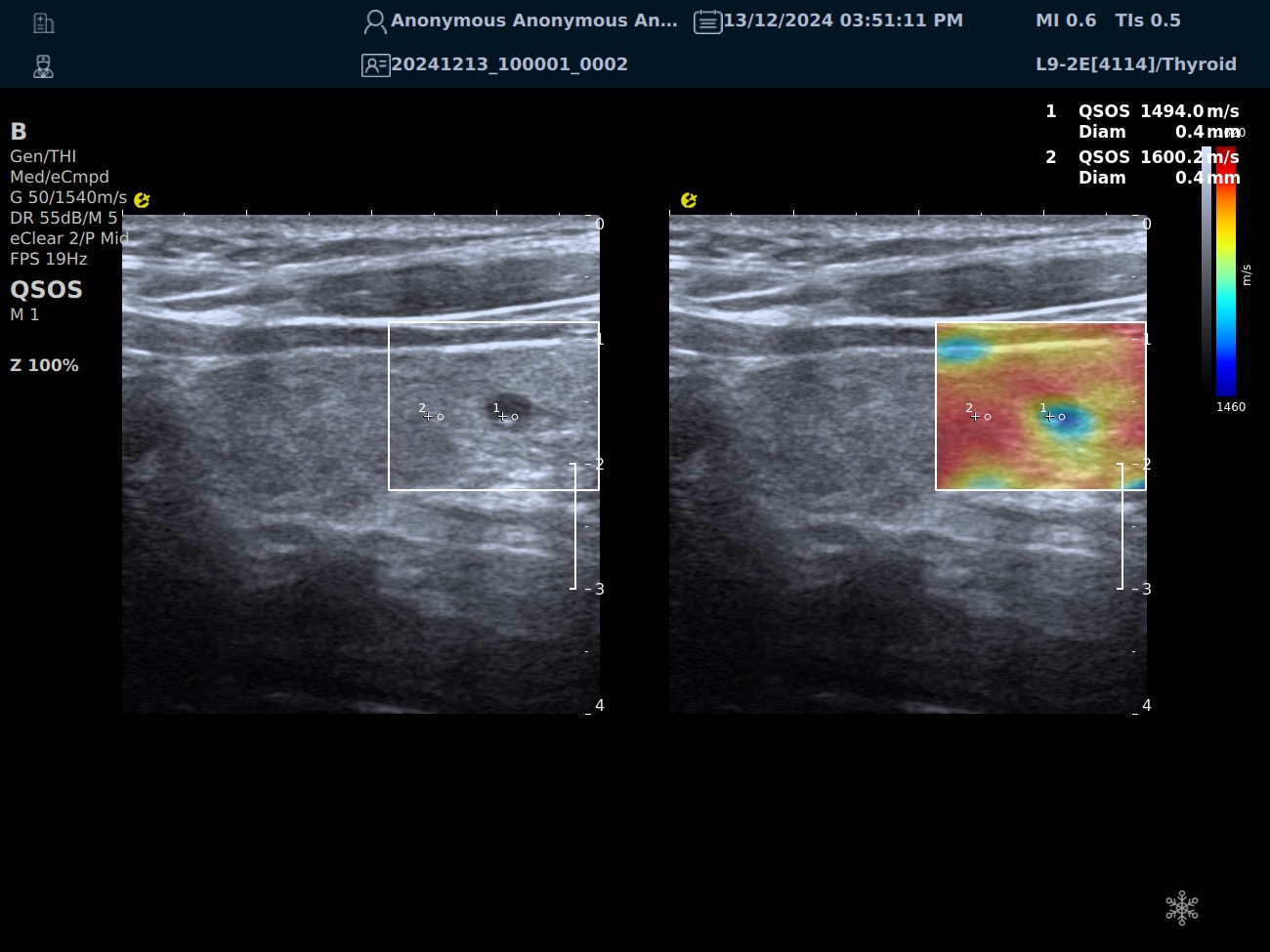Viewport: 1270px width, 952px height.
Task: Click the hospital building icon
Action: click(x=43, y=22)
